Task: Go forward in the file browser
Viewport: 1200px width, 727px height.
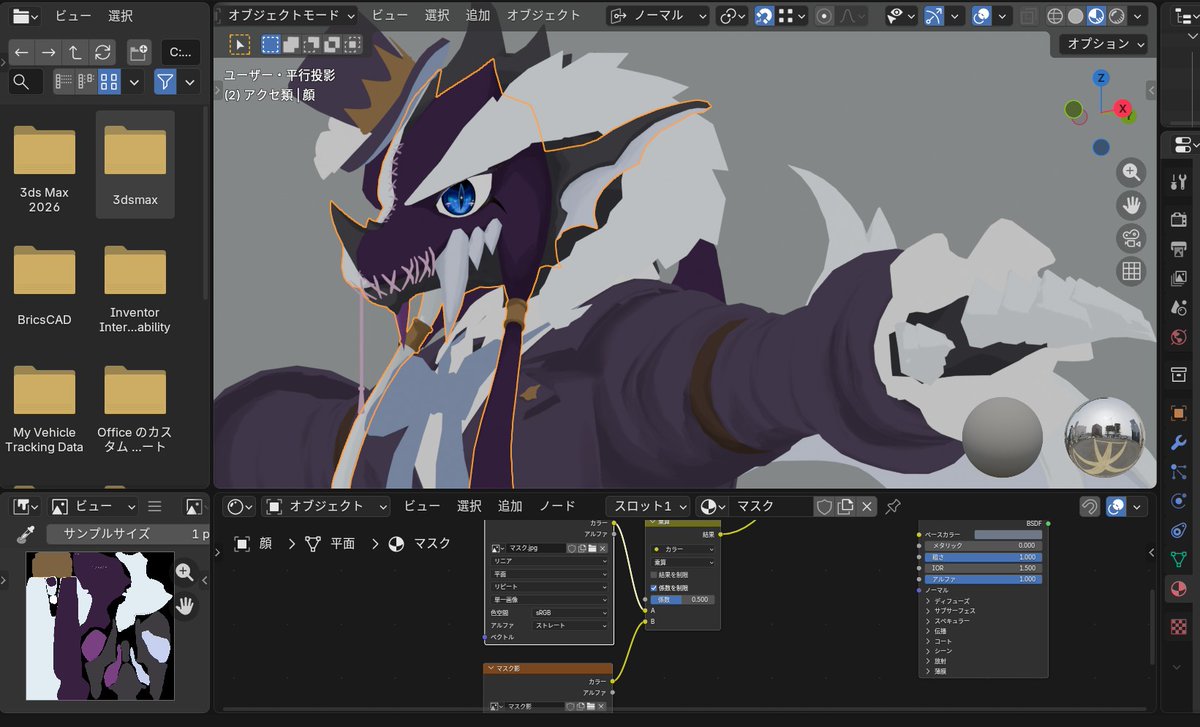Action: pos(49,52)
